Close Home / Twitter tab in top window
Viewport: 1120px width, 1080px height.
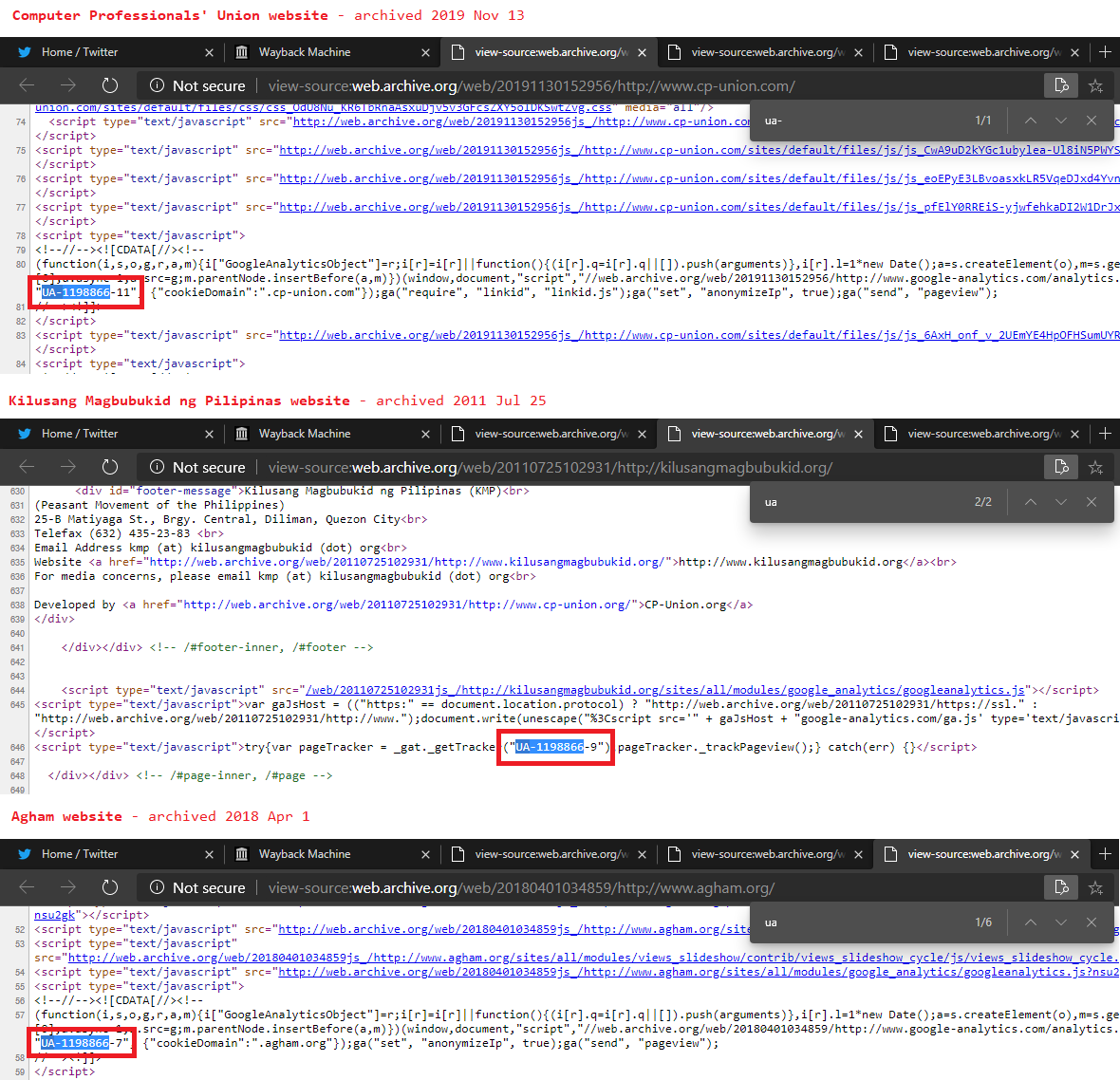point(209,53)
